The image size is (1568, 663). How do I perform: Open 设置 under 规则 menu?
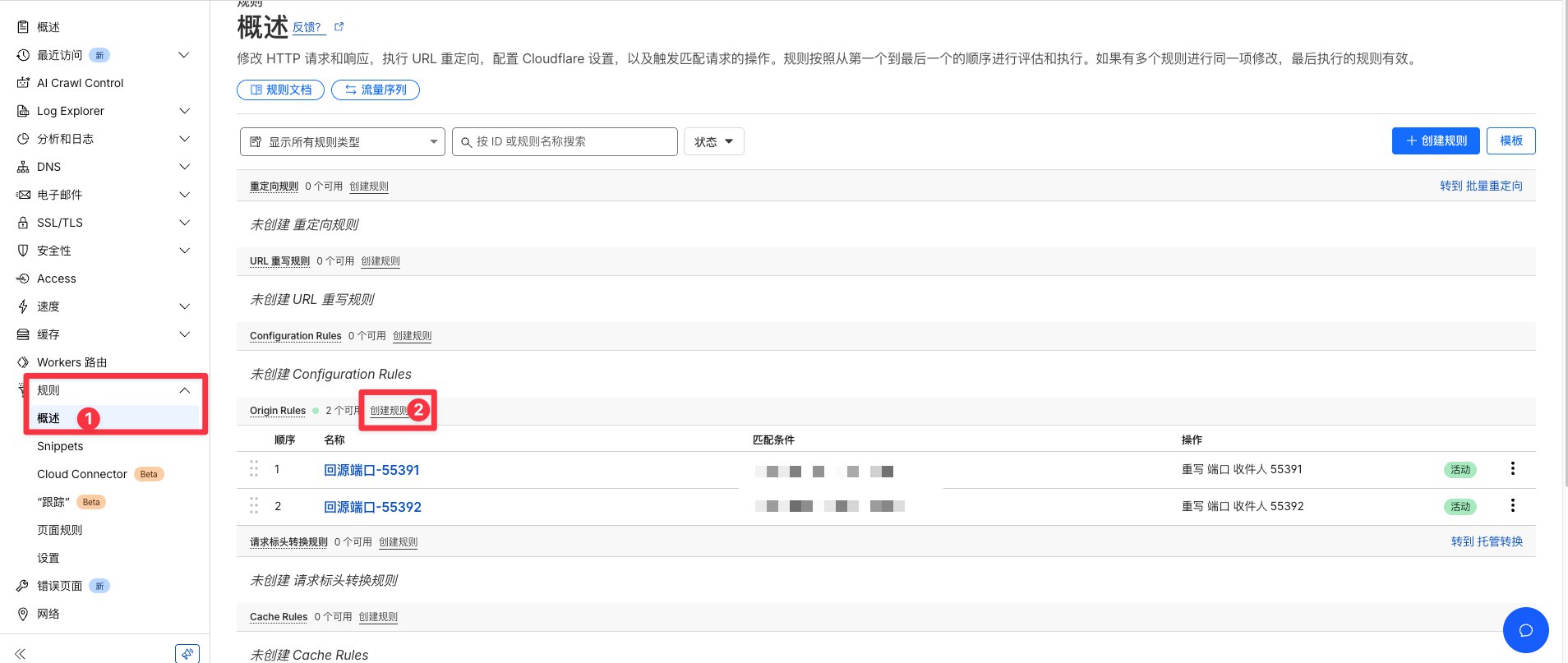(x=48, y=558)
